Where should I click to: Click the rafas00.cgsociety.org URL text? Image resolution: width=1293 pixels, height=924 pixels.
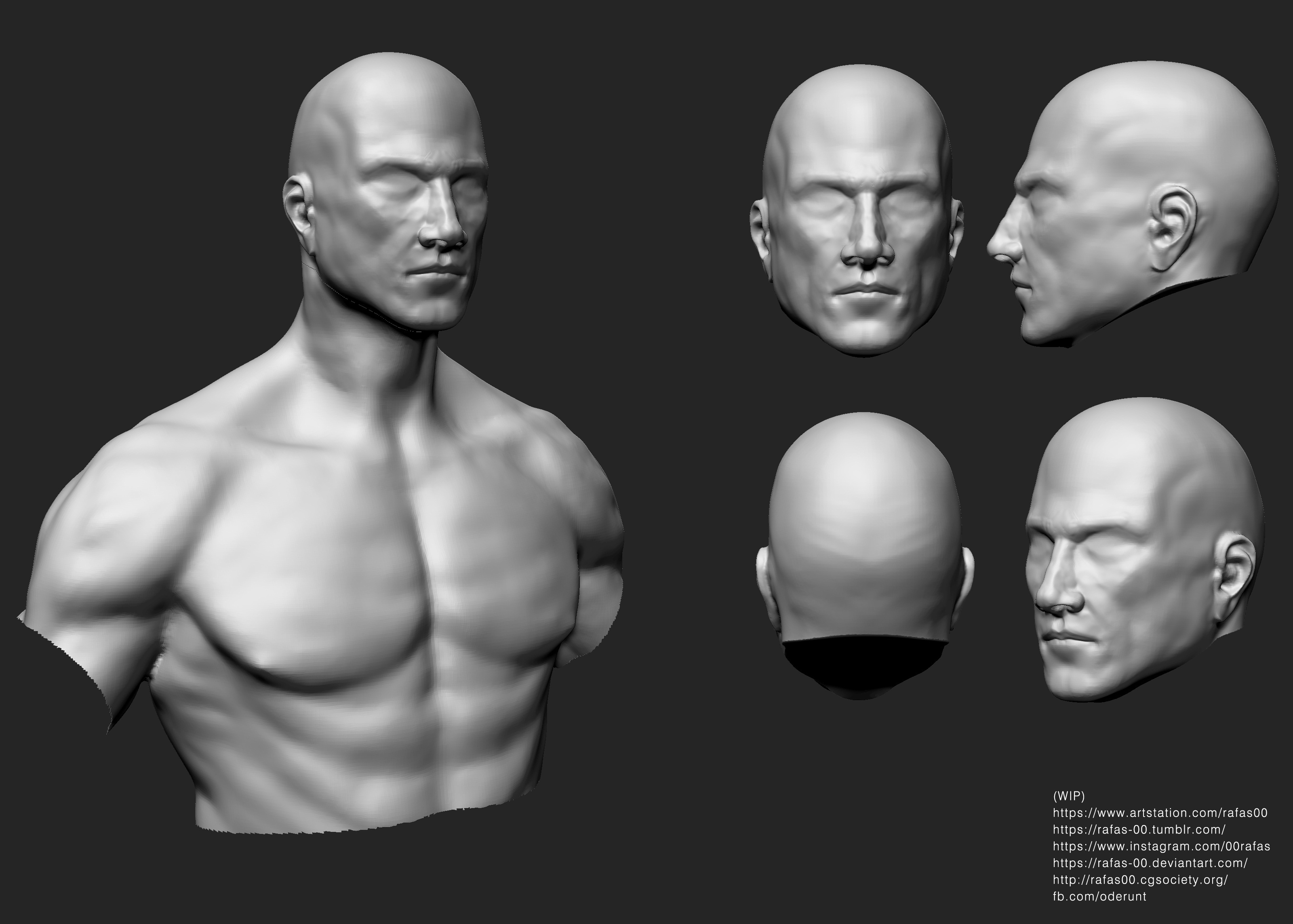pyautogui.click(x=1141, y=880)
